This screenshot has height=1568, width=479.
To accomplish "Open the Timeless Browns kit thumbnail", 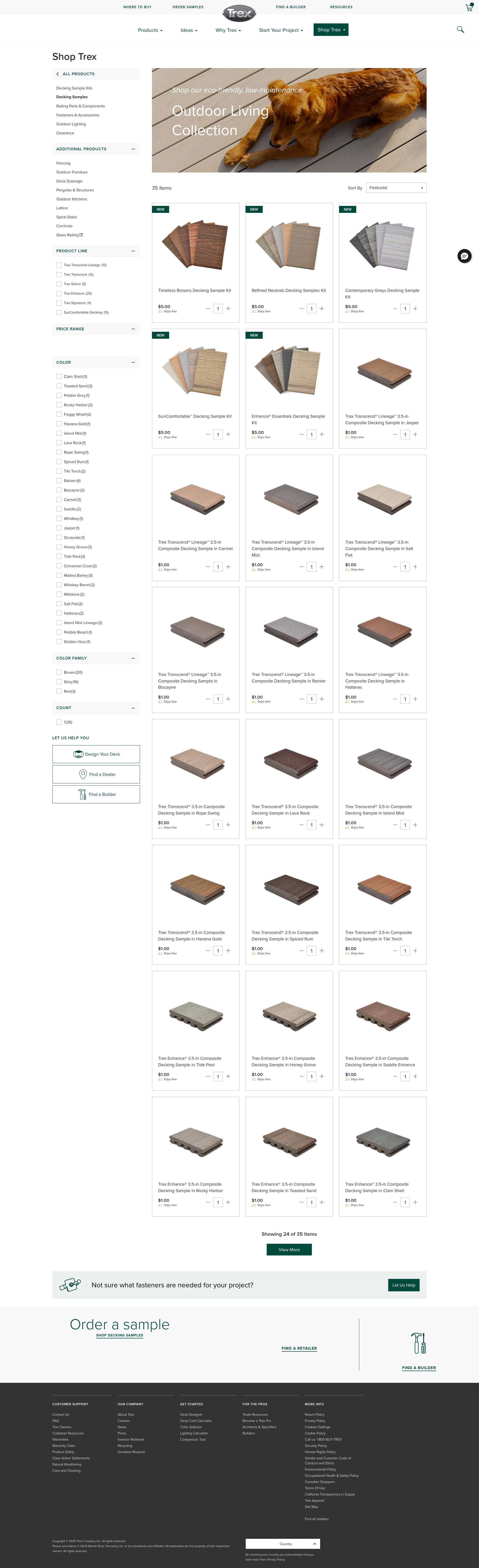I will pos(195,245).
